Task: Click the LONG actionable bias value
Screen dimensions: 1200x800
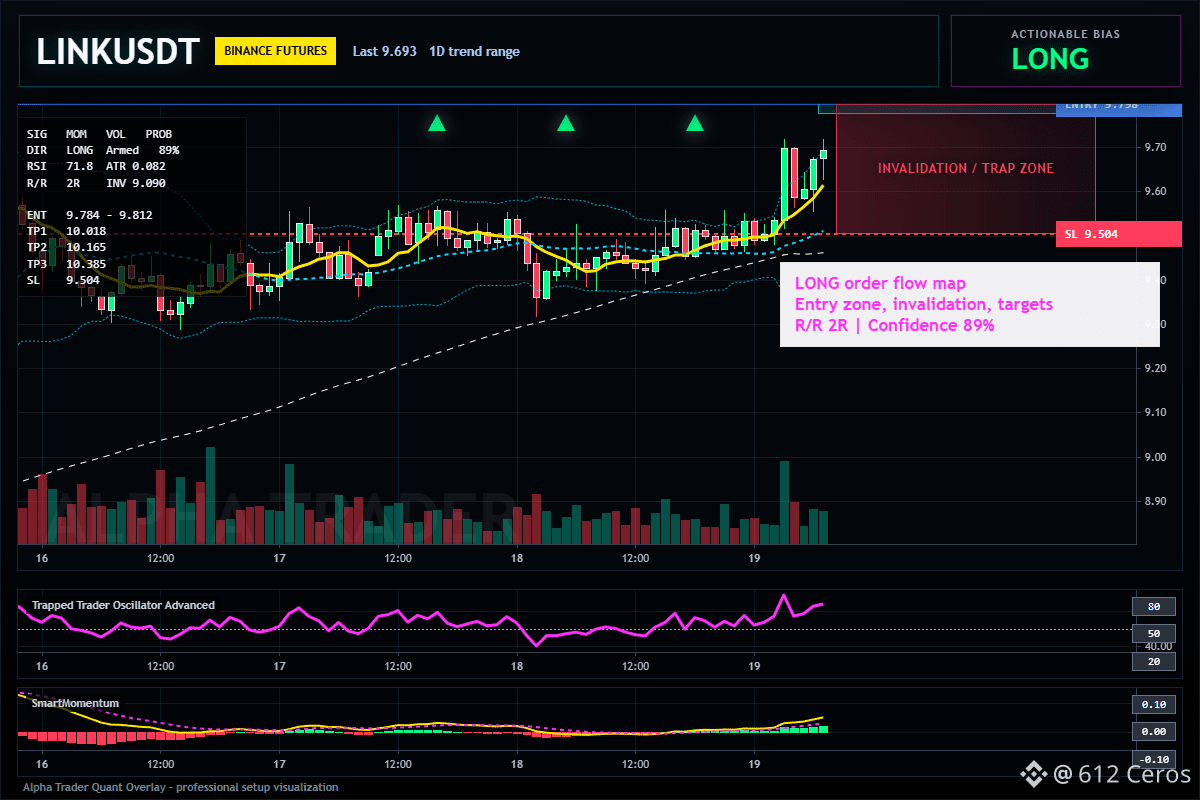Action: click(1050, 59)
